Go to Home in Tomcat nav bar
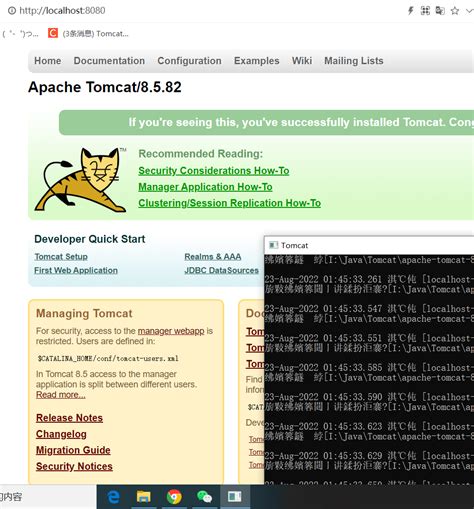The image size is (474, 509). [48, 61]
